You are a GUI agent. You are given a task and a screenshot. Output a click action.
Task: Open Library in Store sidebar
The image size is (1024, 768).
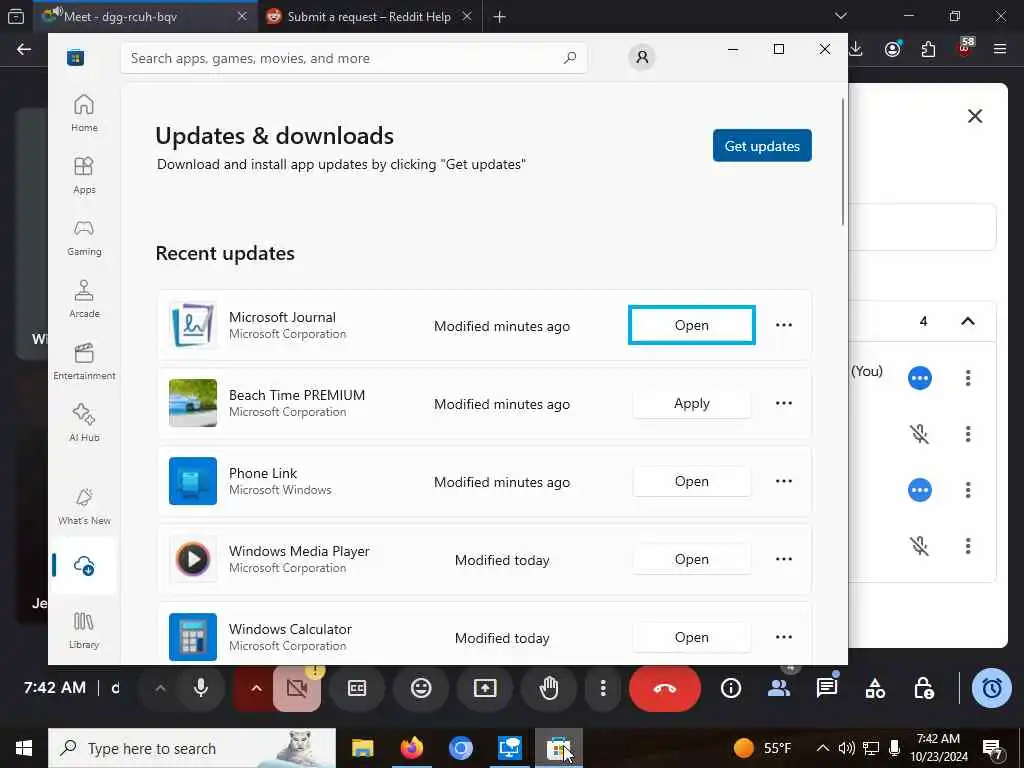pyautogui.click(x=84, y=630)
